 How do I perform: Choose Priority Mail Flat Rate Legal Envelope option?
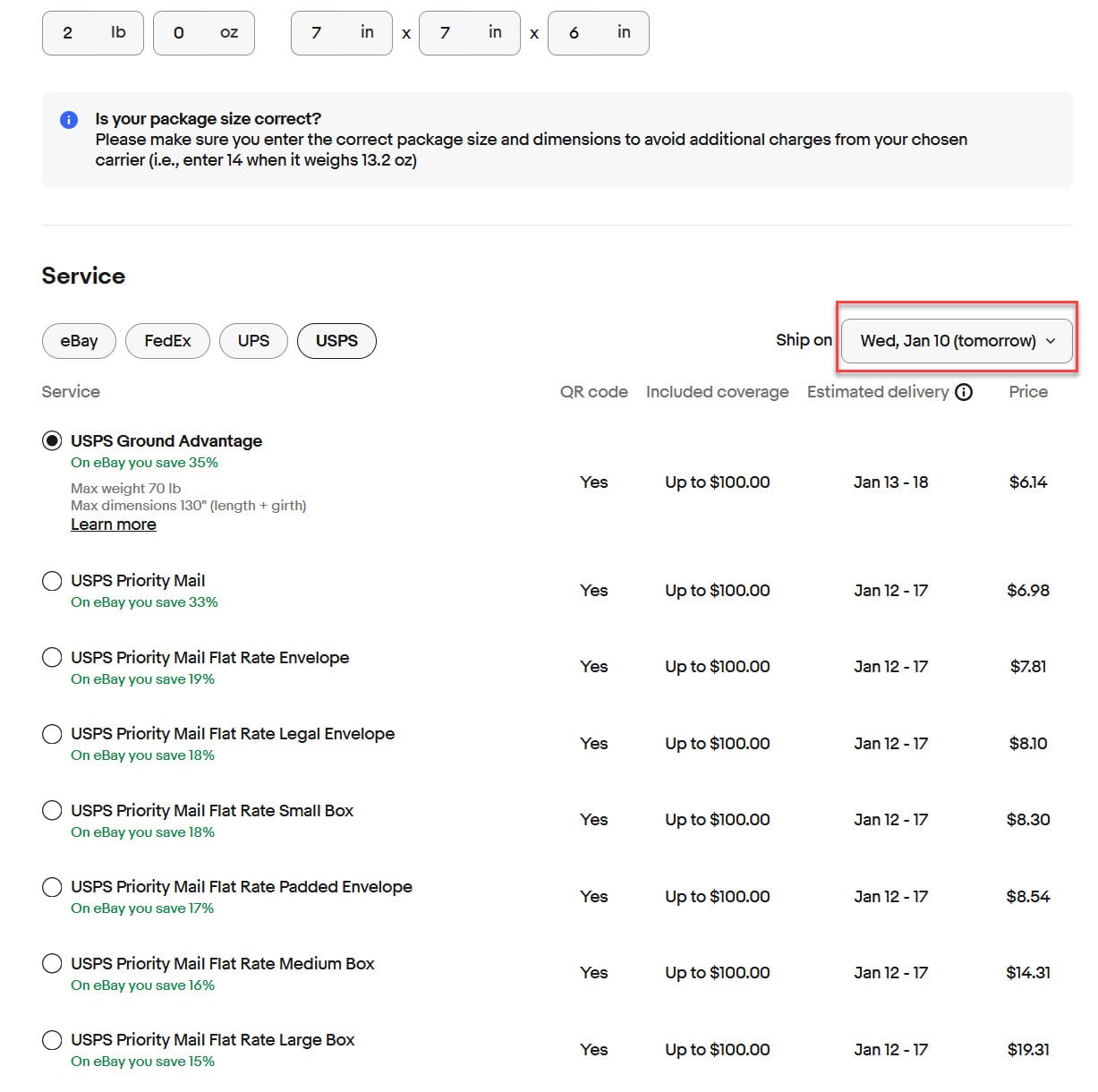[52, 733]
